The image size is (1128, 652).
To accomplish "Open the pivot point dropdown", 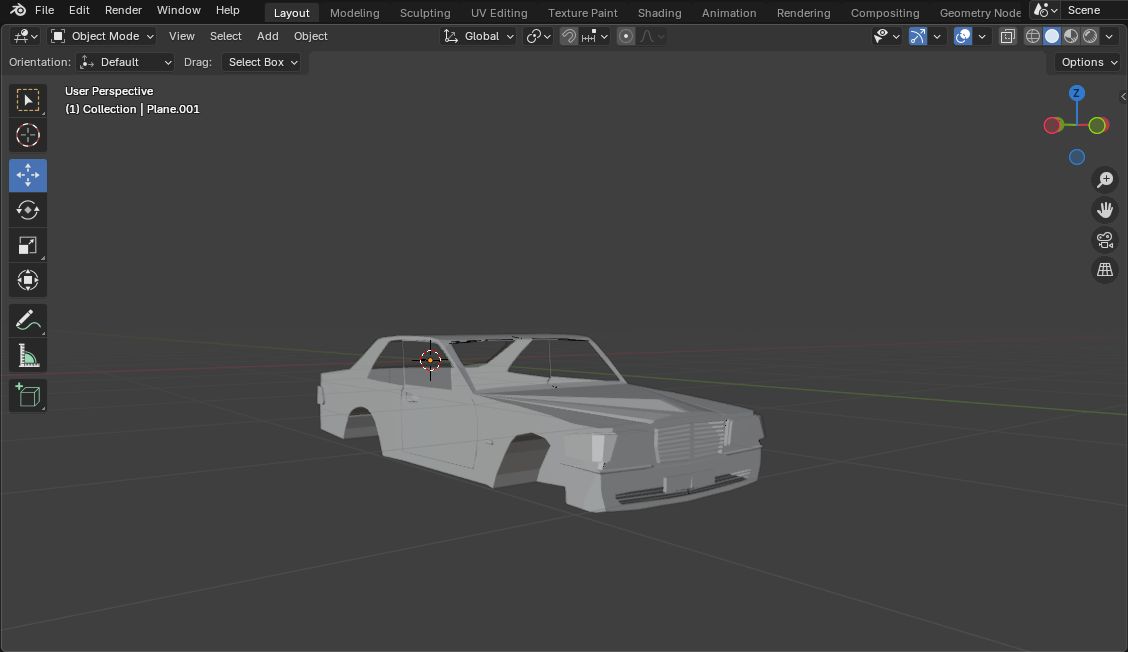I will 539,36.
